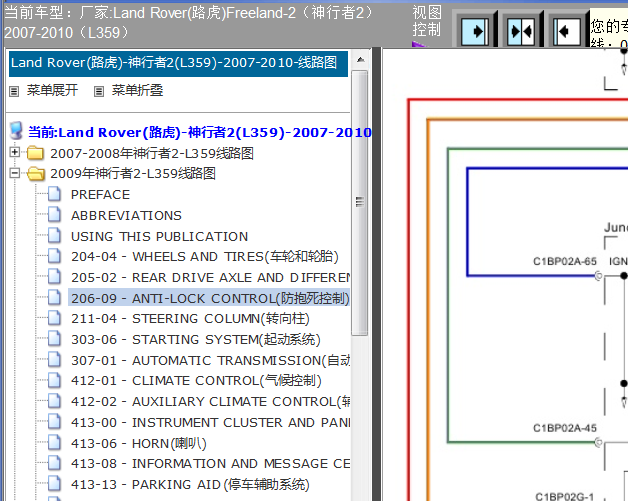Expand all menus with 菜单展开
Image resolution: width=628 pixels, height=501 pixels.
(52, 91)
